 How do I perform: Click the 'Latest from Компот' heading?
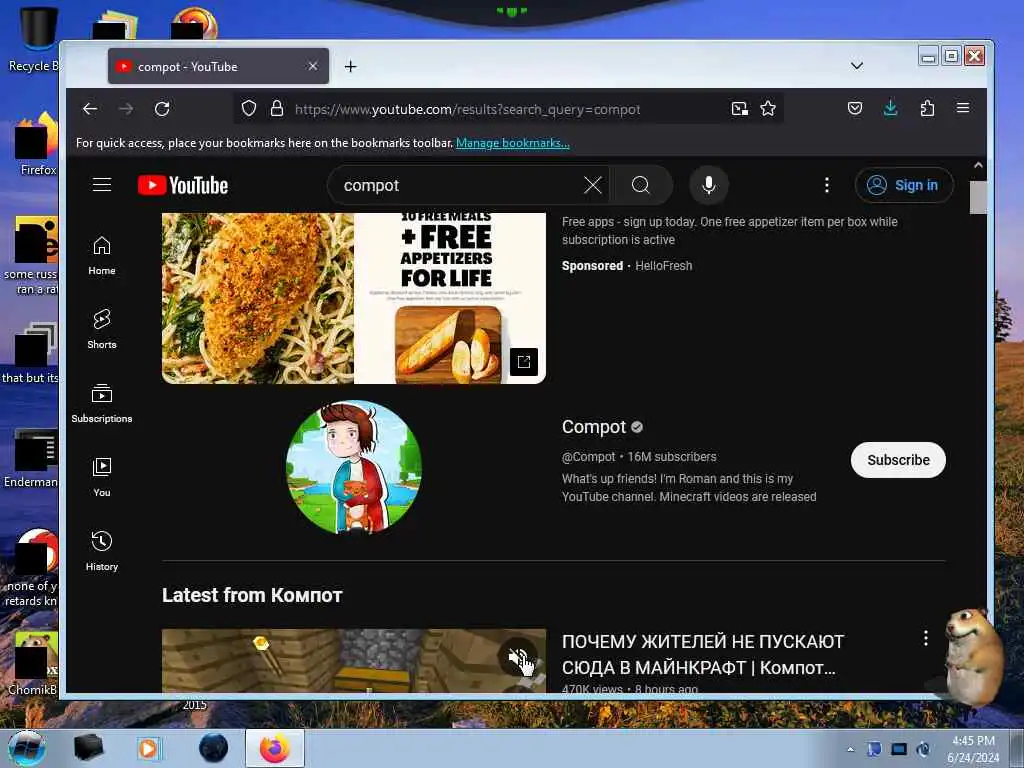252,595
